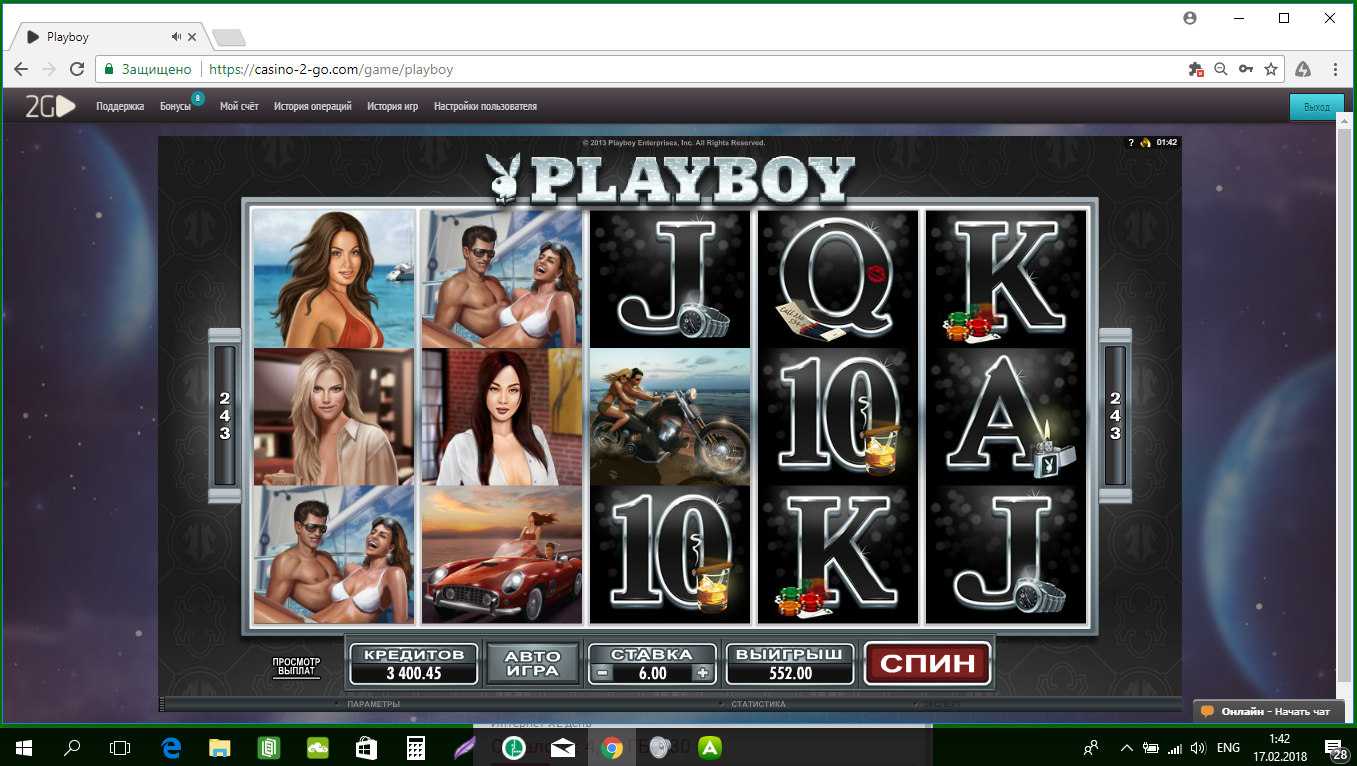Open Task View on taskbar

(x=120, y=746)
